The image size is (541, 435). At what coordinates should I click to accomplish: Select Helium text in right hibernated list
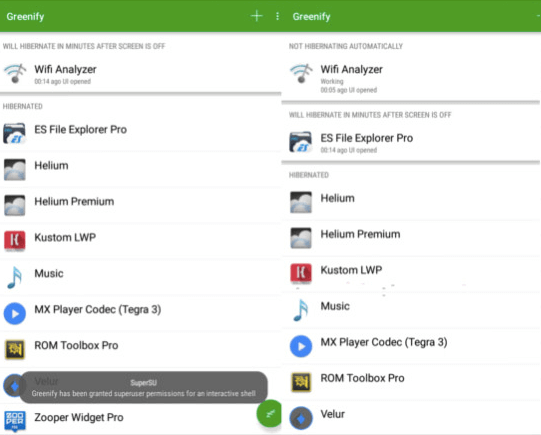(x=337, y=198)
